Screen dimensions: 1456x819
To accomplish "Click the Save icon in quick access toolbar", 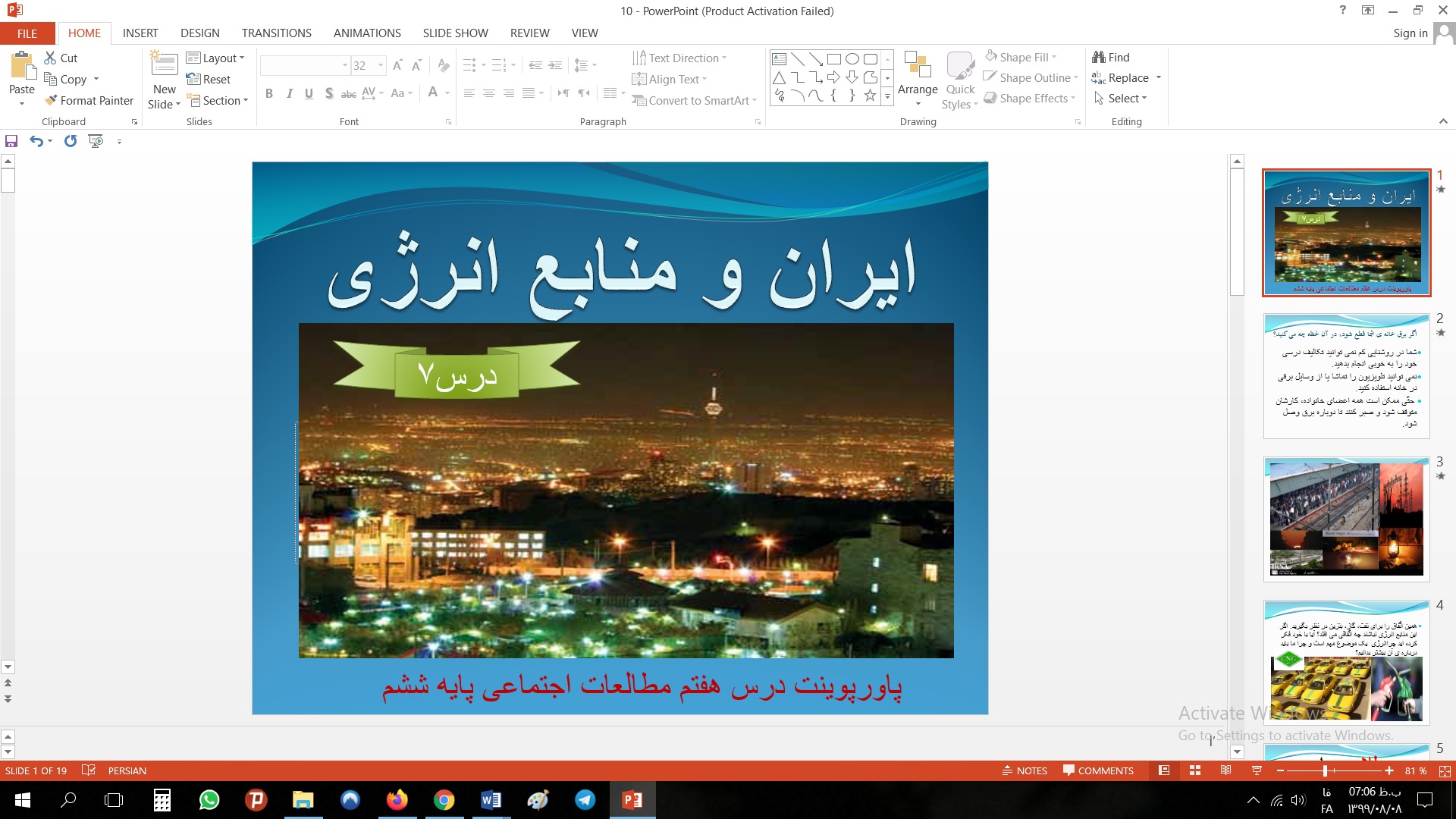I will [x=11, y=141].
